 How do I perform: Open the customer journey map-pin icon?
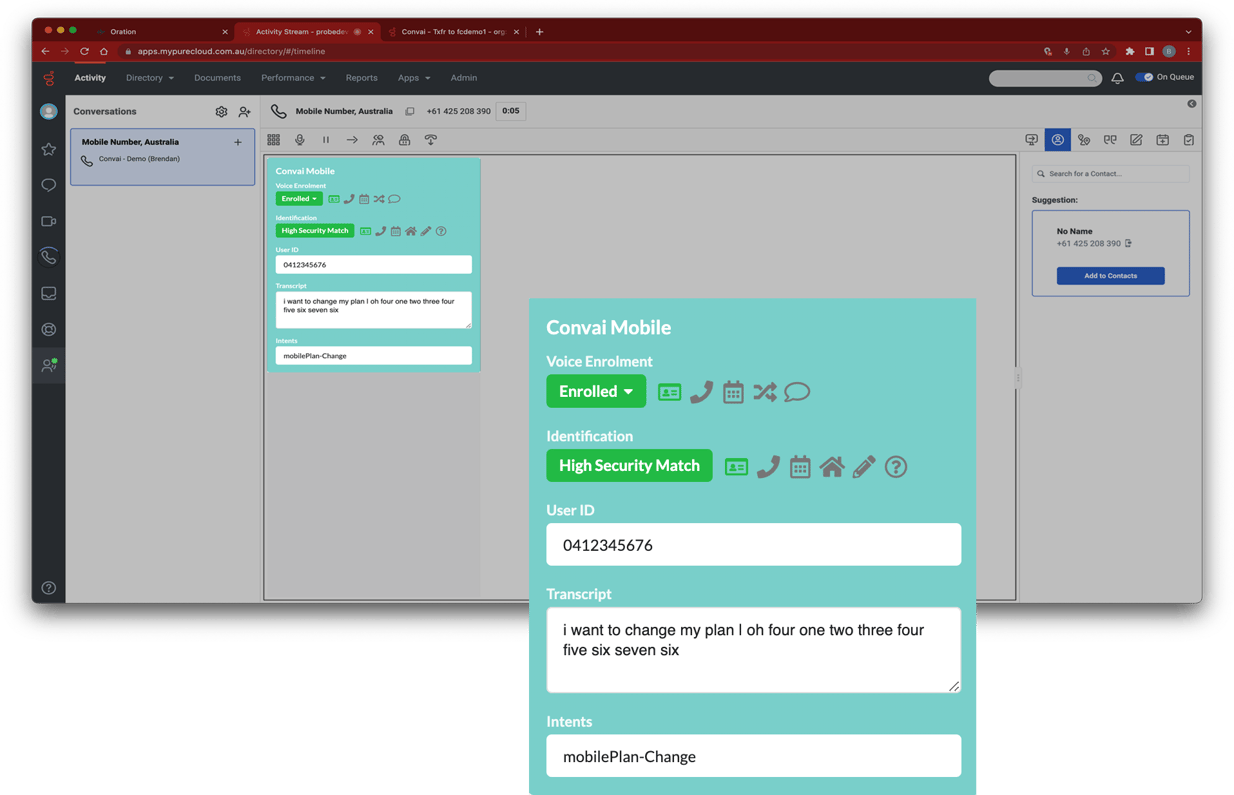click(x=1084, y=140)
